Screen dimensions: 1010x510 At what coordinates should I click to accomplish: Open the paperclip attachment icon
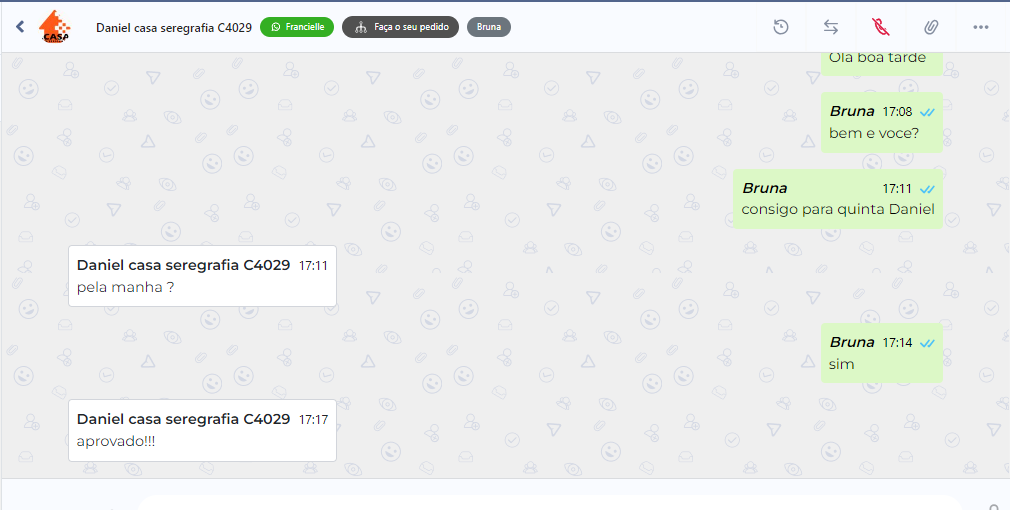pyautogui.click(x=931, y=27)
